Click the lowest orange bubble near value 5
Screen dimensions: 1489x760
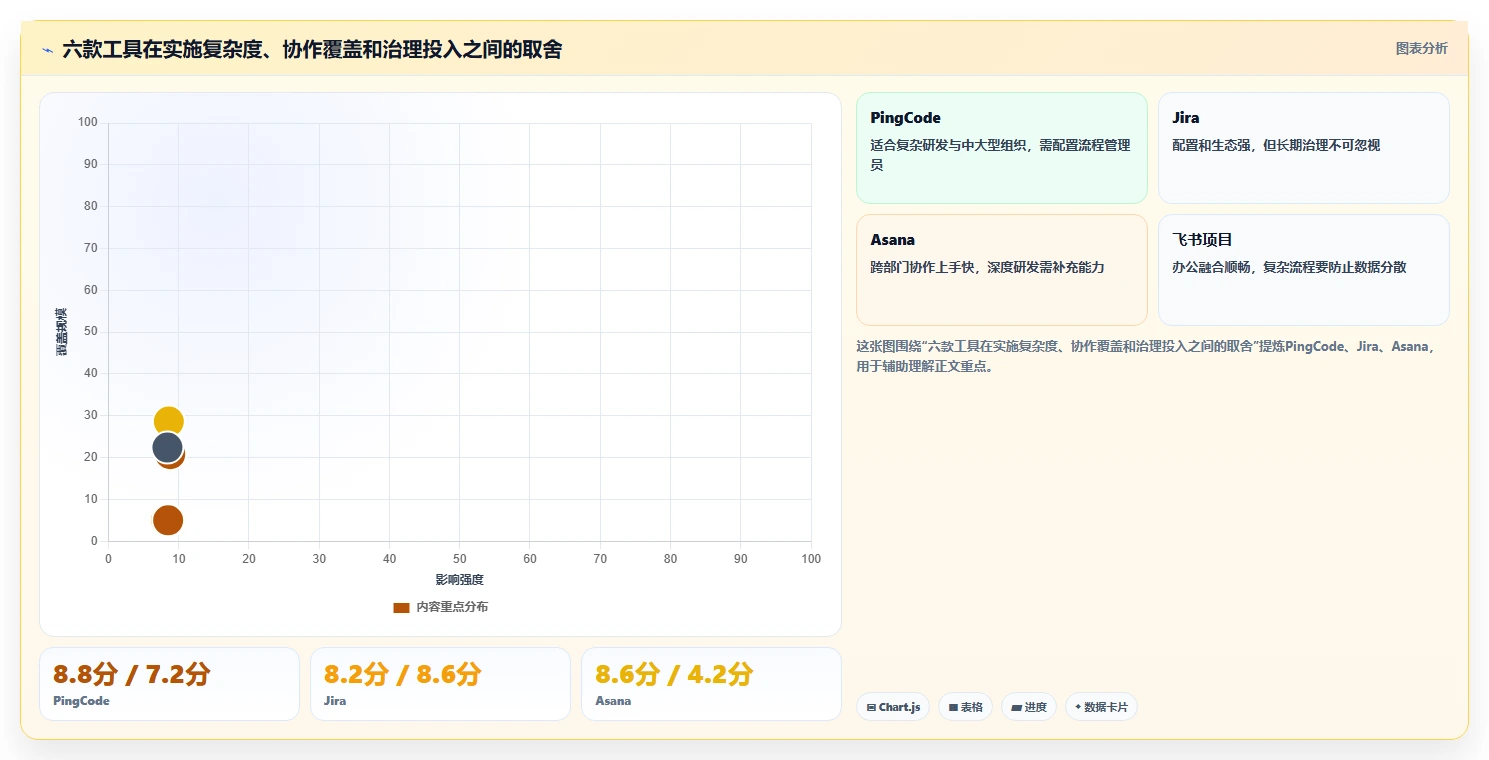(x=168, y=520)
